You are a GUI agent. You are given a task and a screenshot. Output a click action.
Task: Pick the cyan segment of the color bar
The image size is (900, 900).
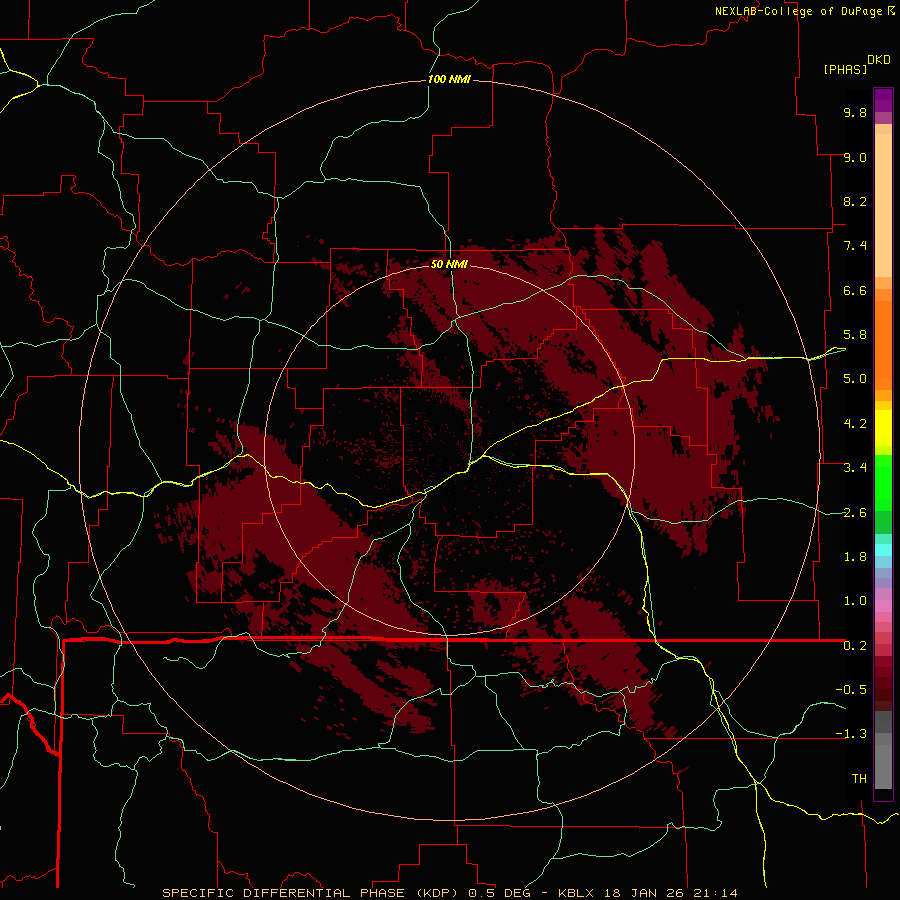tap(883, 550)
